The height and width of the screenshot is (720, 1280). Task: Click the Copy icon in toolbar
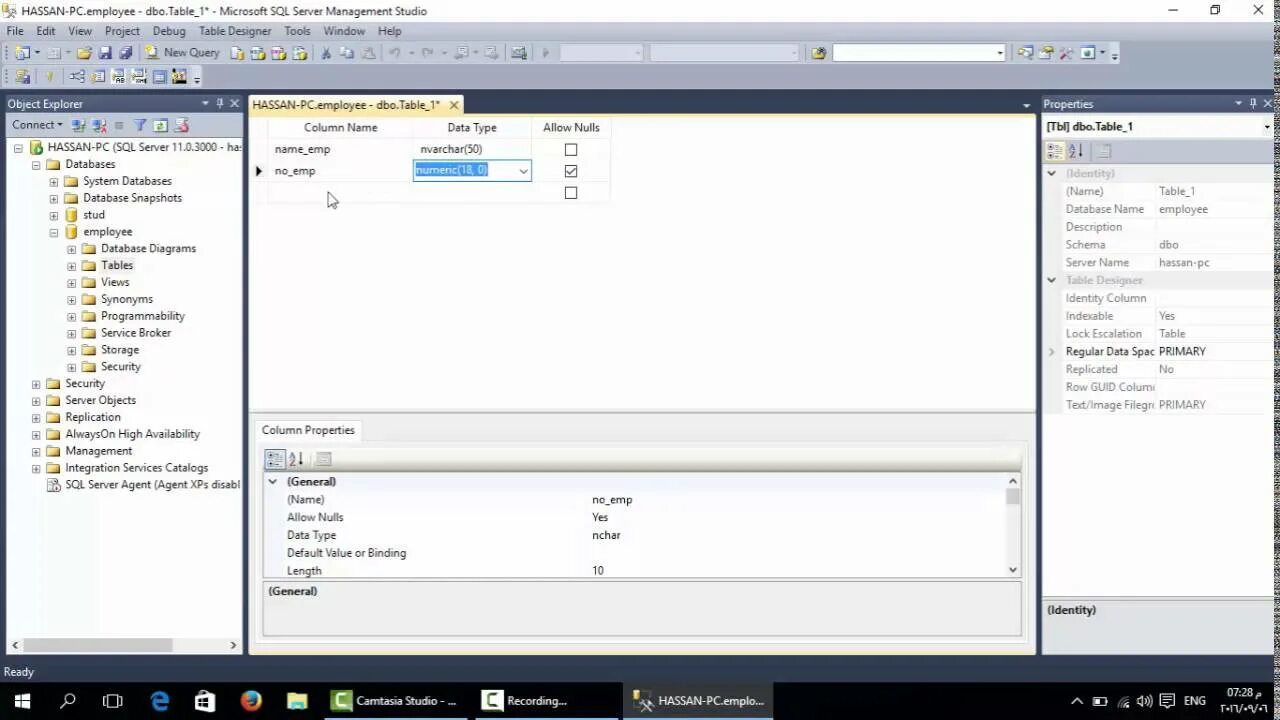[347, 53]
